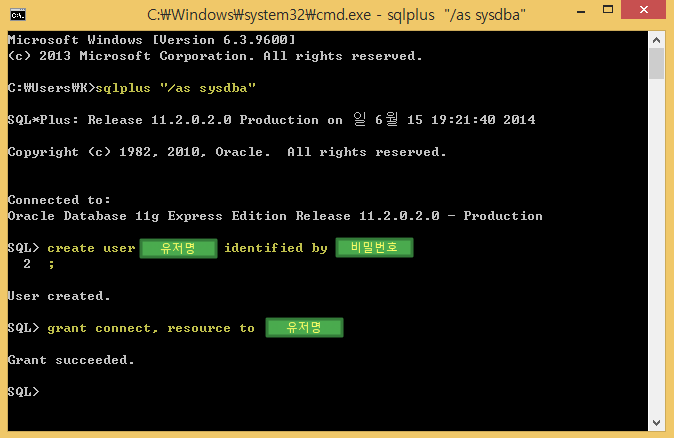
Task: Click the window title bar text
Action: [336, 15]
